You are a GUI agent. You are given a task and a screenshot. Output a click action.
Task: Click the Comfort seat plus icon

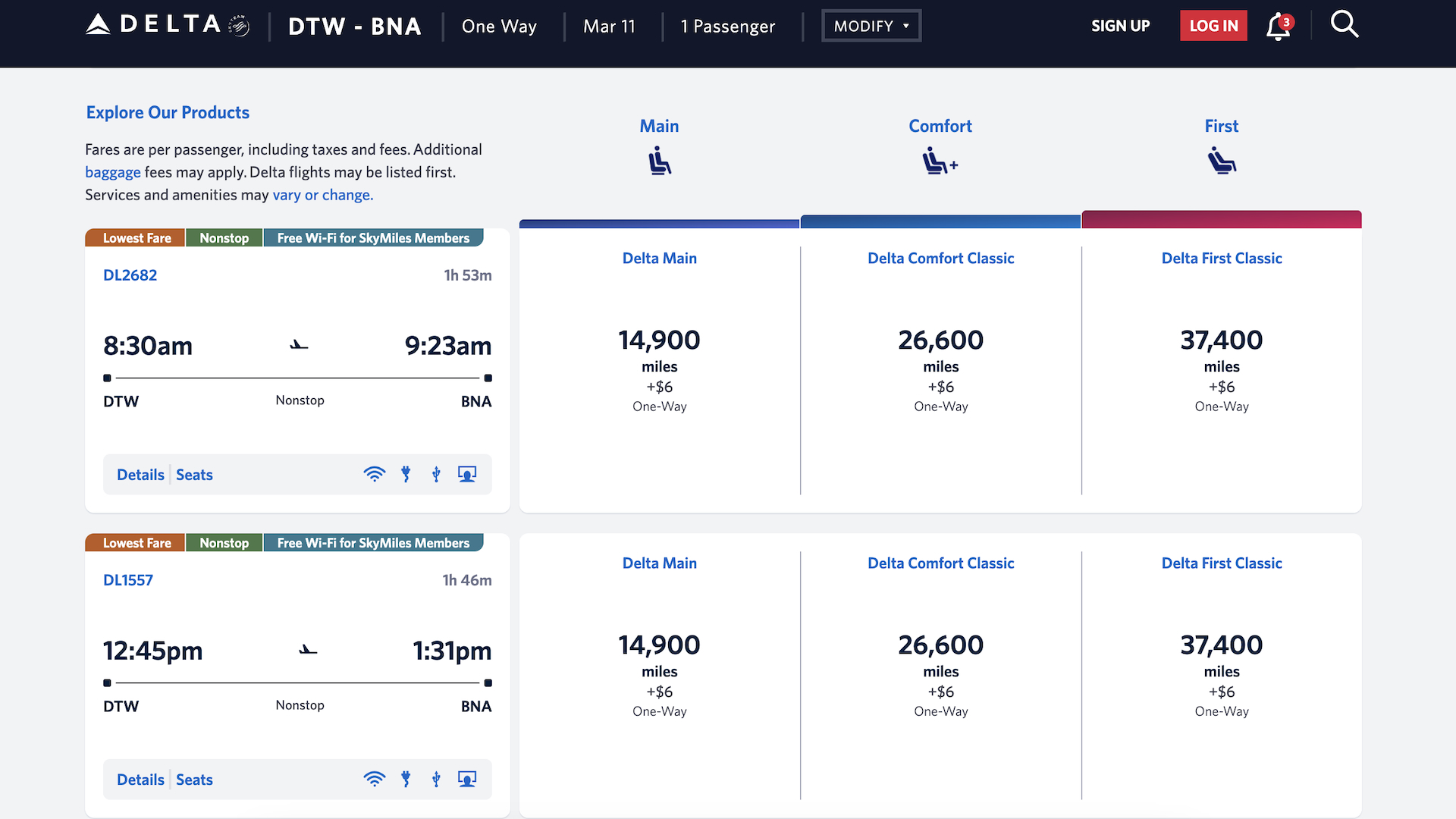tap(940, 162)
